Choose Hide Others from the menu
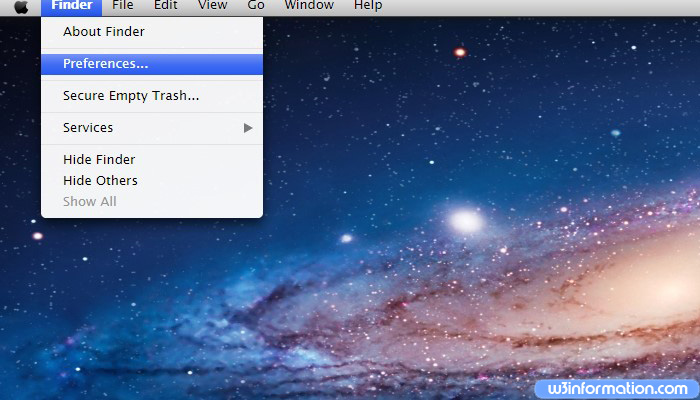Image resolution: width=700 pixels, height=400 pixels. 152,181
